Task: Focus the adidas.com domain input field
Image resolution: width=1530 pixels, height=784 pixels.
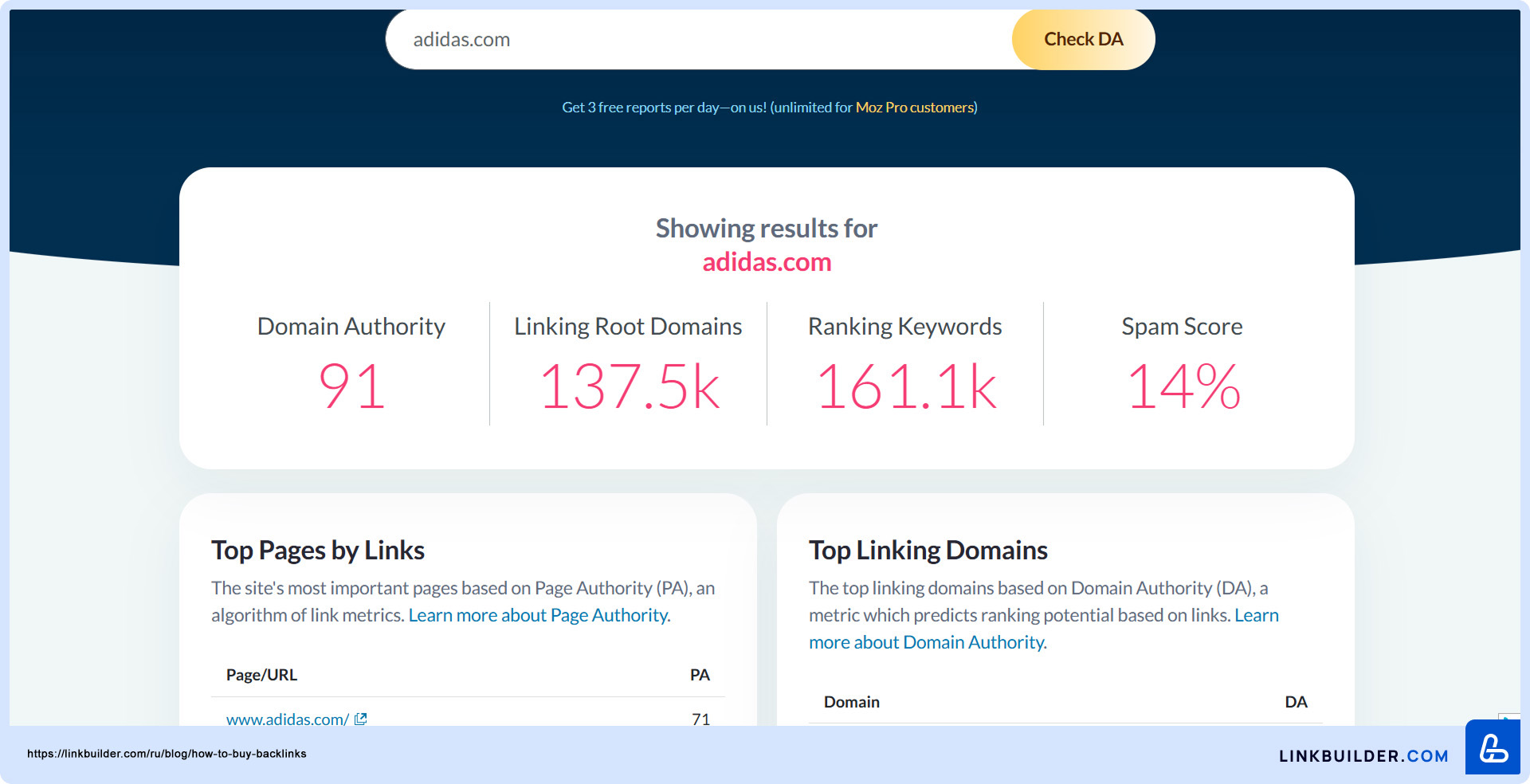Action: (x=700, y=39)
